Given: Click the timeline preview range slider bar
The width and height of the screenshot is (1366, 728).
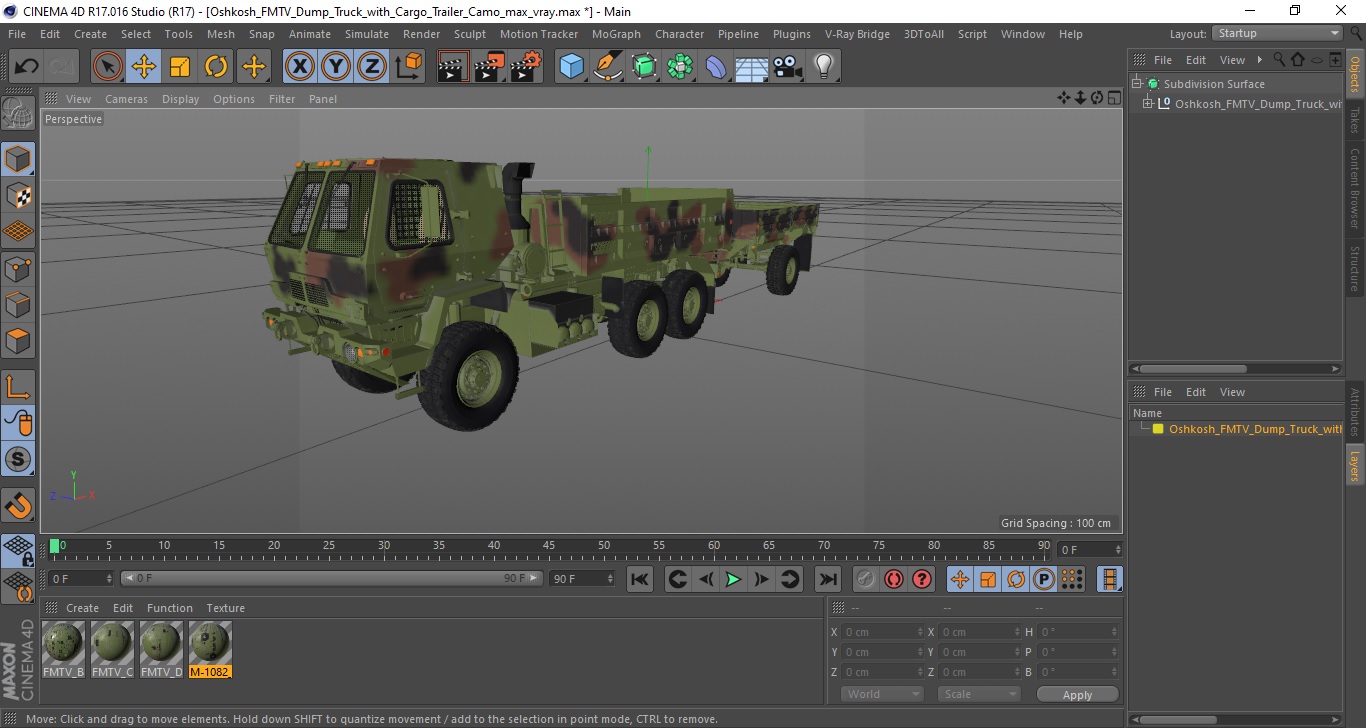Looking at the screenshot, I should coord(331,578).
